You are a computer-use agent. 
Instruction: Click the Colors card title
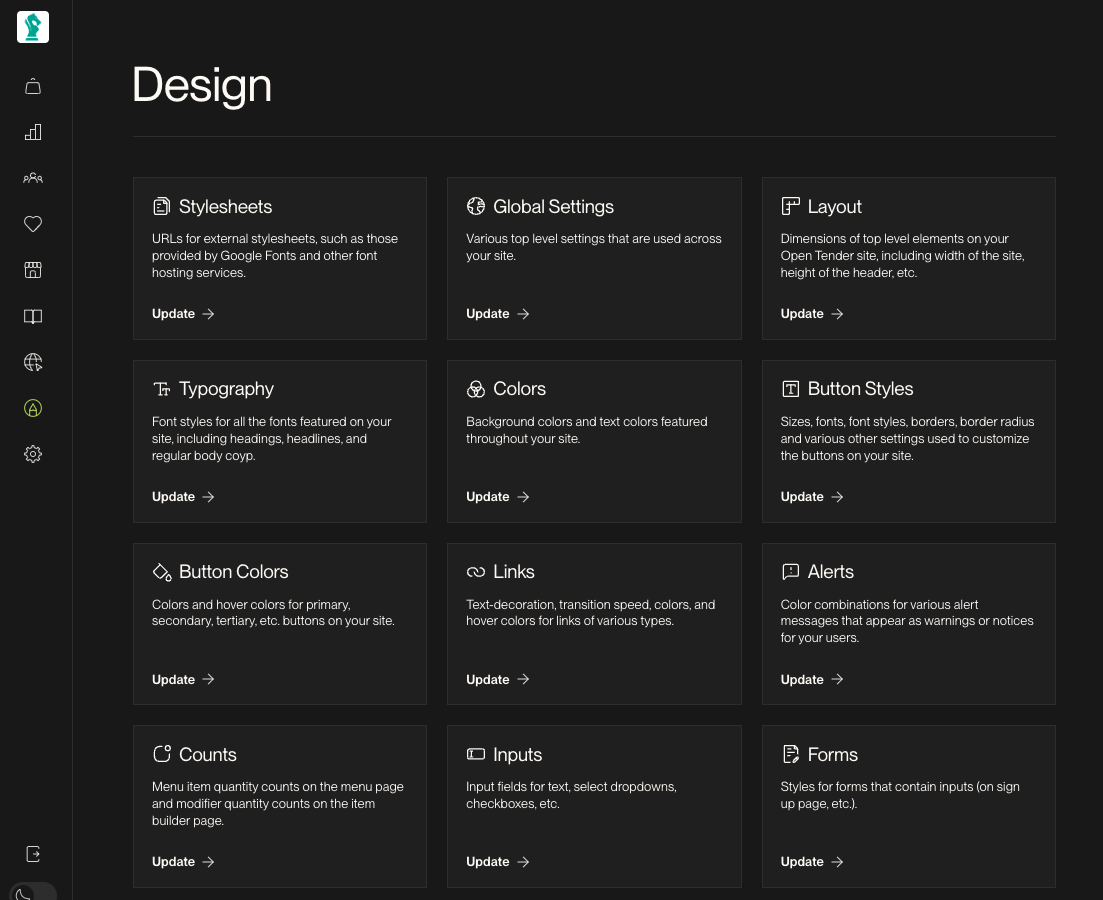pyautogui.click(x=519, y=389)
